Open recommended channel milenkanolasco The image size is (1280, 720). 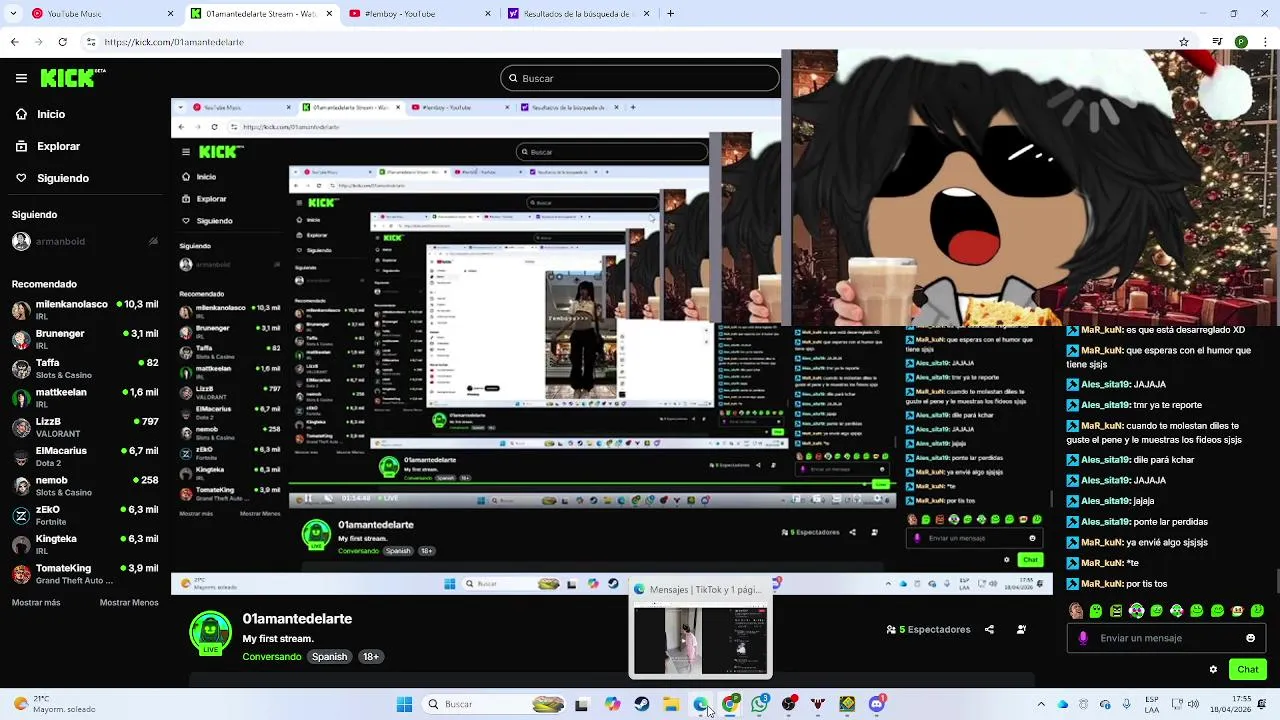(84, 309)
